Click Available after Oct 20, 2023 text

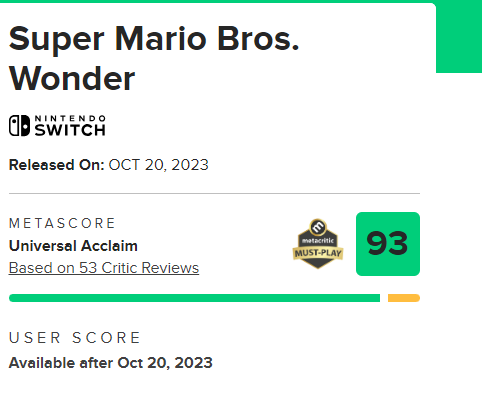(x=110, y=363)
